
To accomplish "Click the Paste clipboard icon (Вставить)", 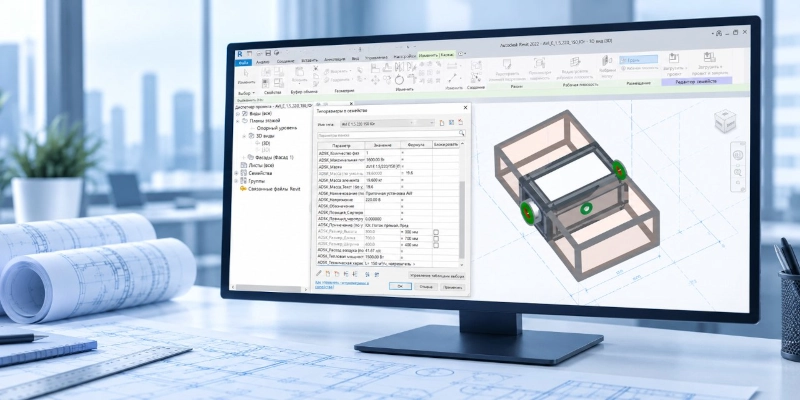I will pyautogui.click(x=299, y=72).
